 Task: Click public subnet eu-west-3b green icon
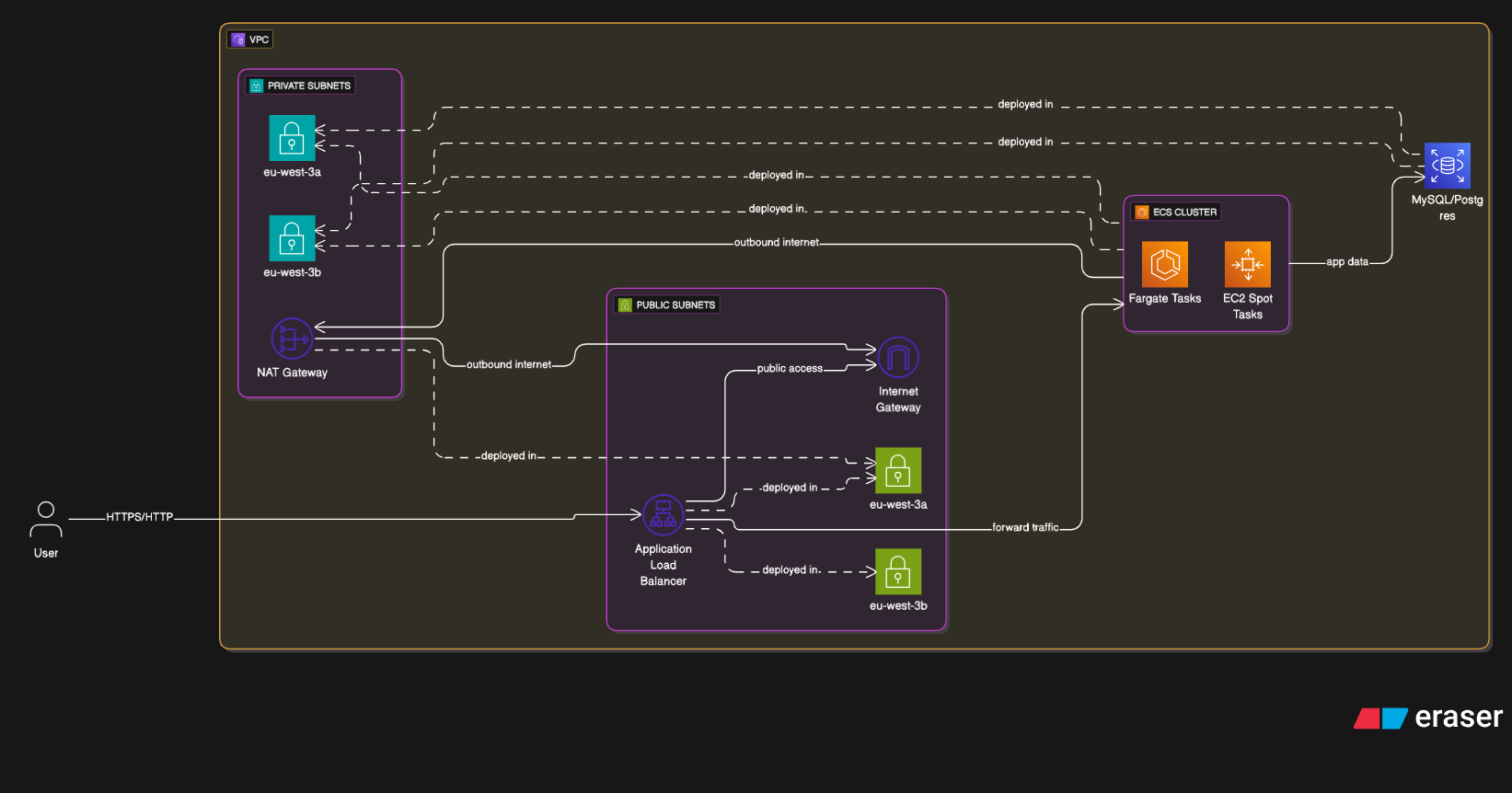[897, 572]
